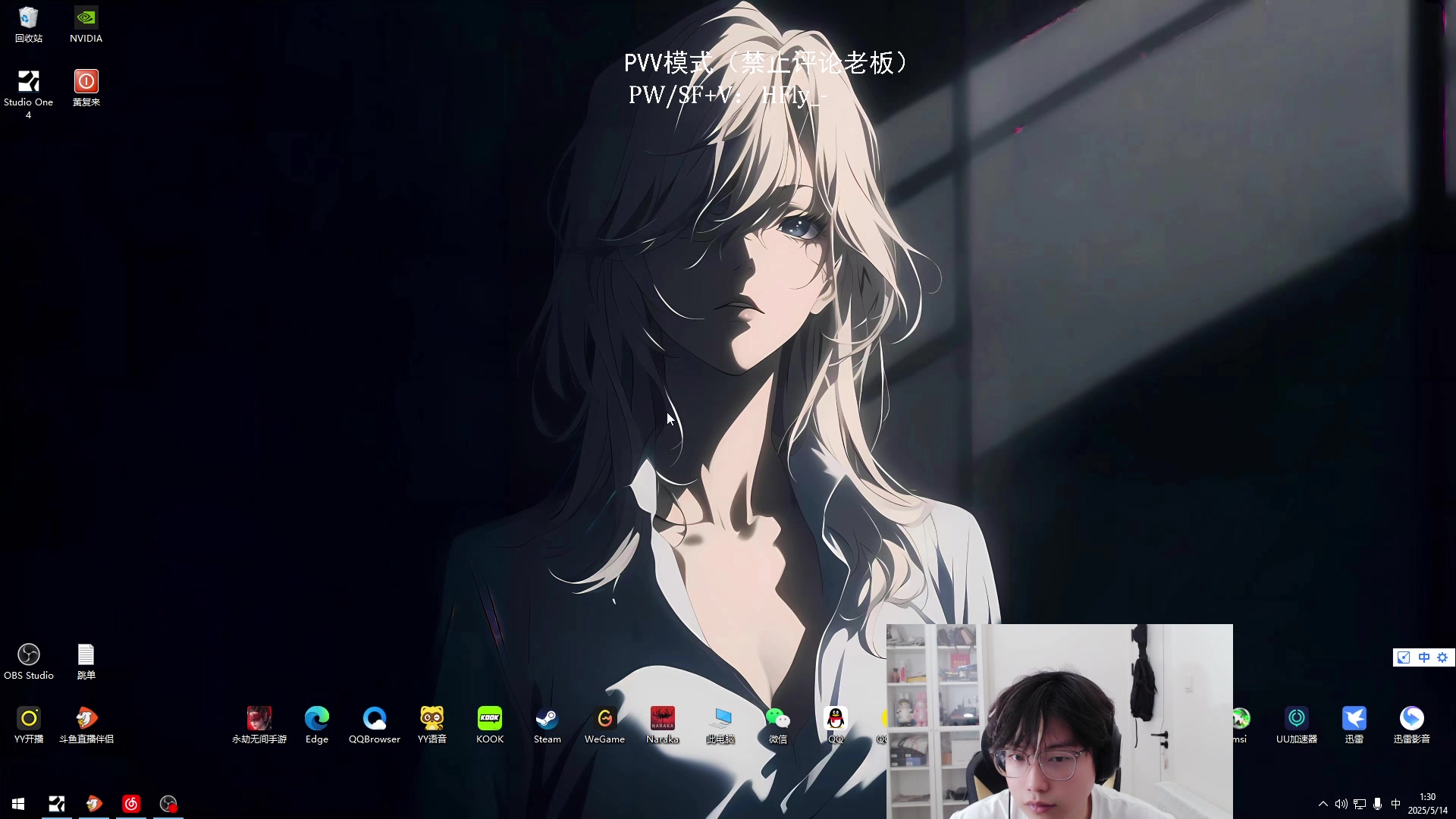This screenshot has width=1456, height=819.
Task: Launch YY开播 desktop shortcut
Action: 29,725
